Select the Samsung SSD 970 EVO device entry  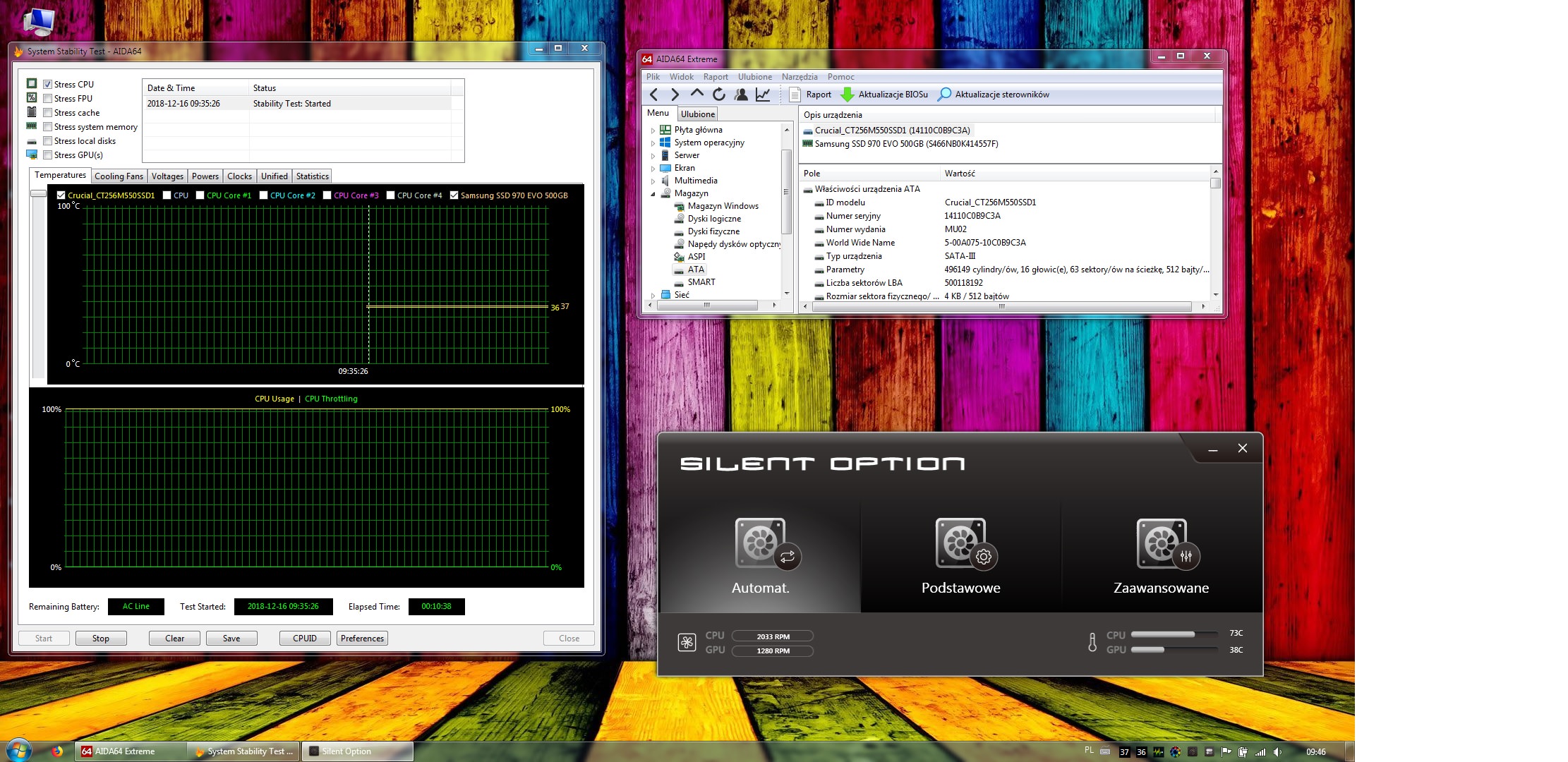click(900, 144)
